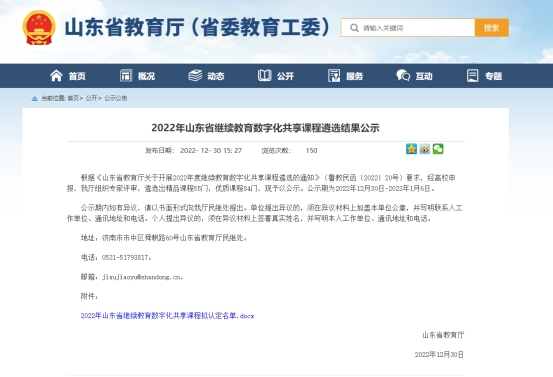Open the 首页 home menu item
This screenshot has width=553, height=377.
coord(68,76)
